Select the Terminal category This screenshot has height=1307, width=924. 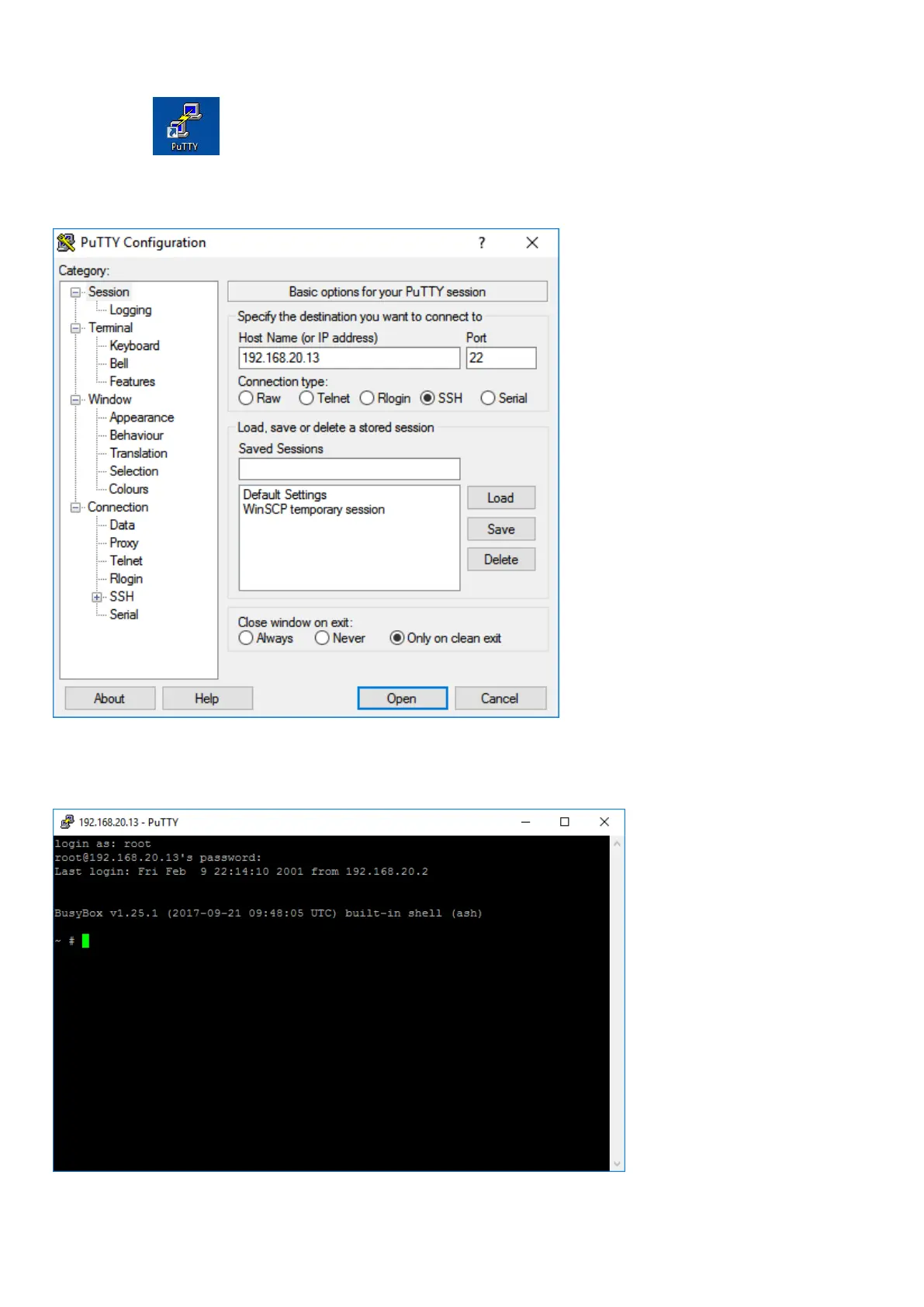(x=110, y=328)
